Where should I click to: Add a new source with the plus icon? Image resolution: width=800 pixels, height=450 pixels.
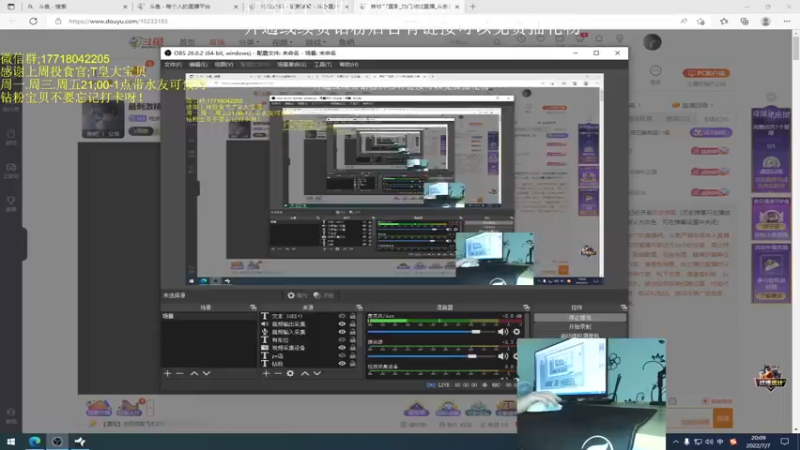pyautogui.click(x=266, y=373)
